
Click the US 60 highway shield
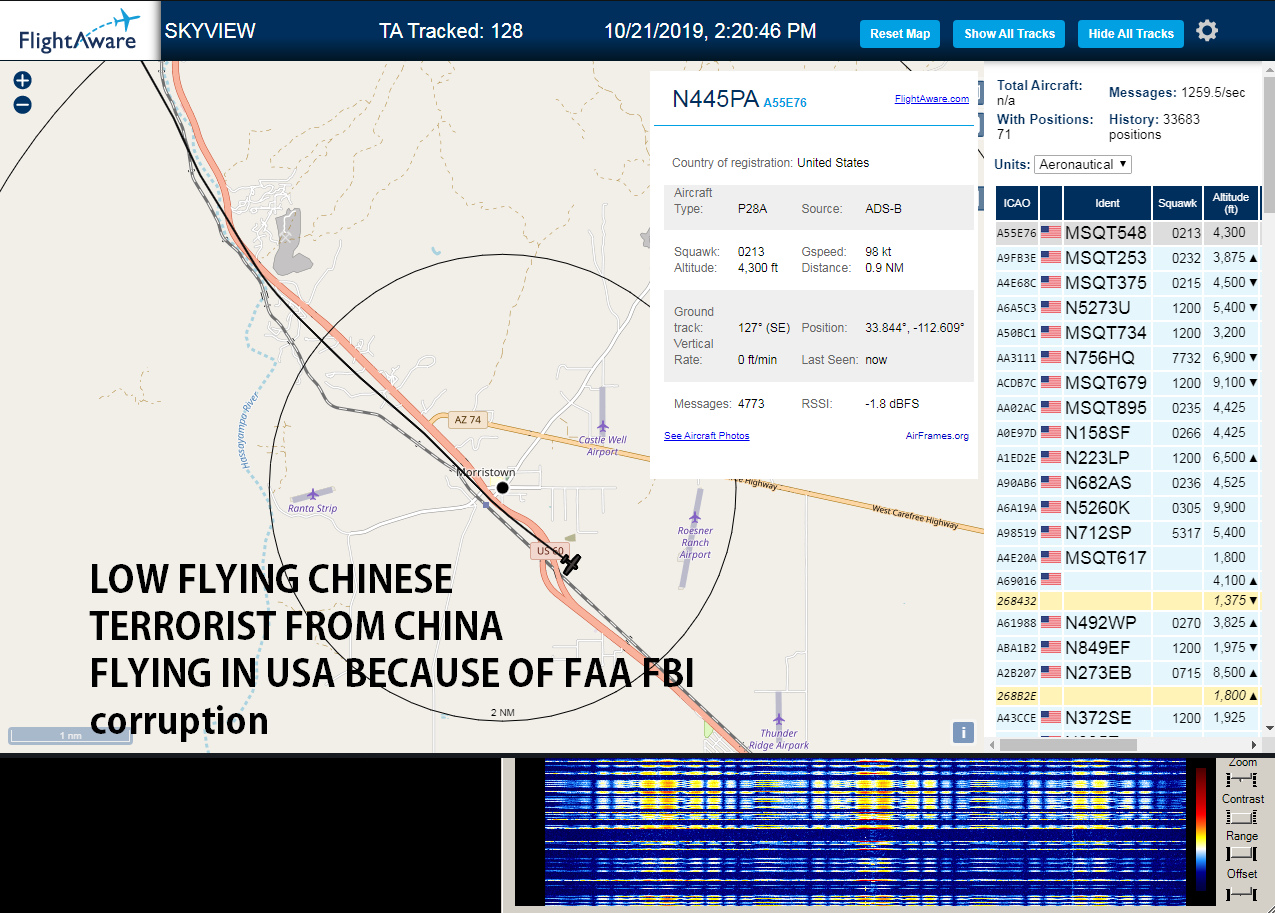tap(550, 551)
